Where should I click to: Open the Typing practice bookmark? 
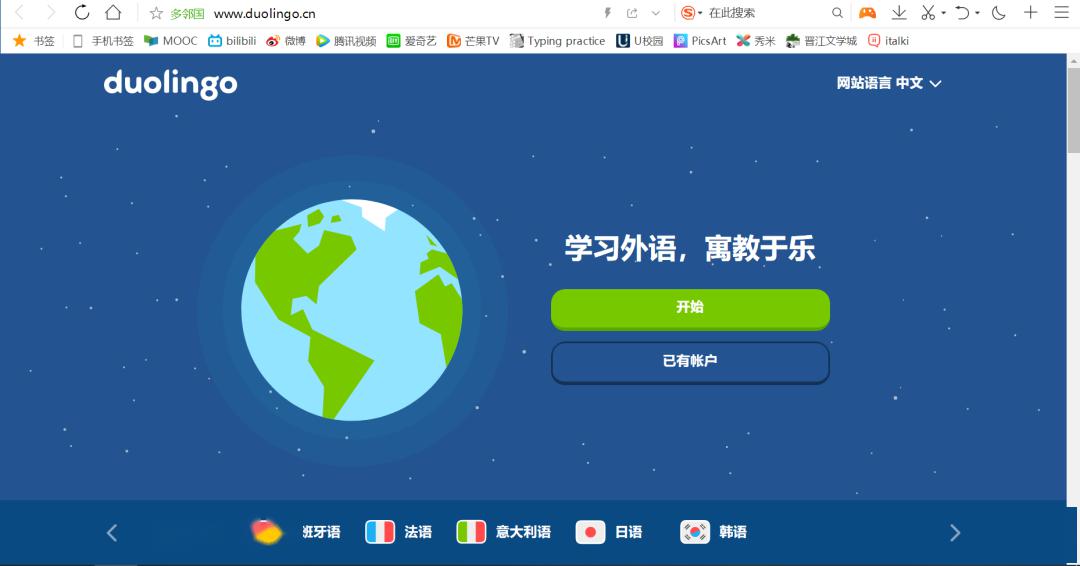557,41
